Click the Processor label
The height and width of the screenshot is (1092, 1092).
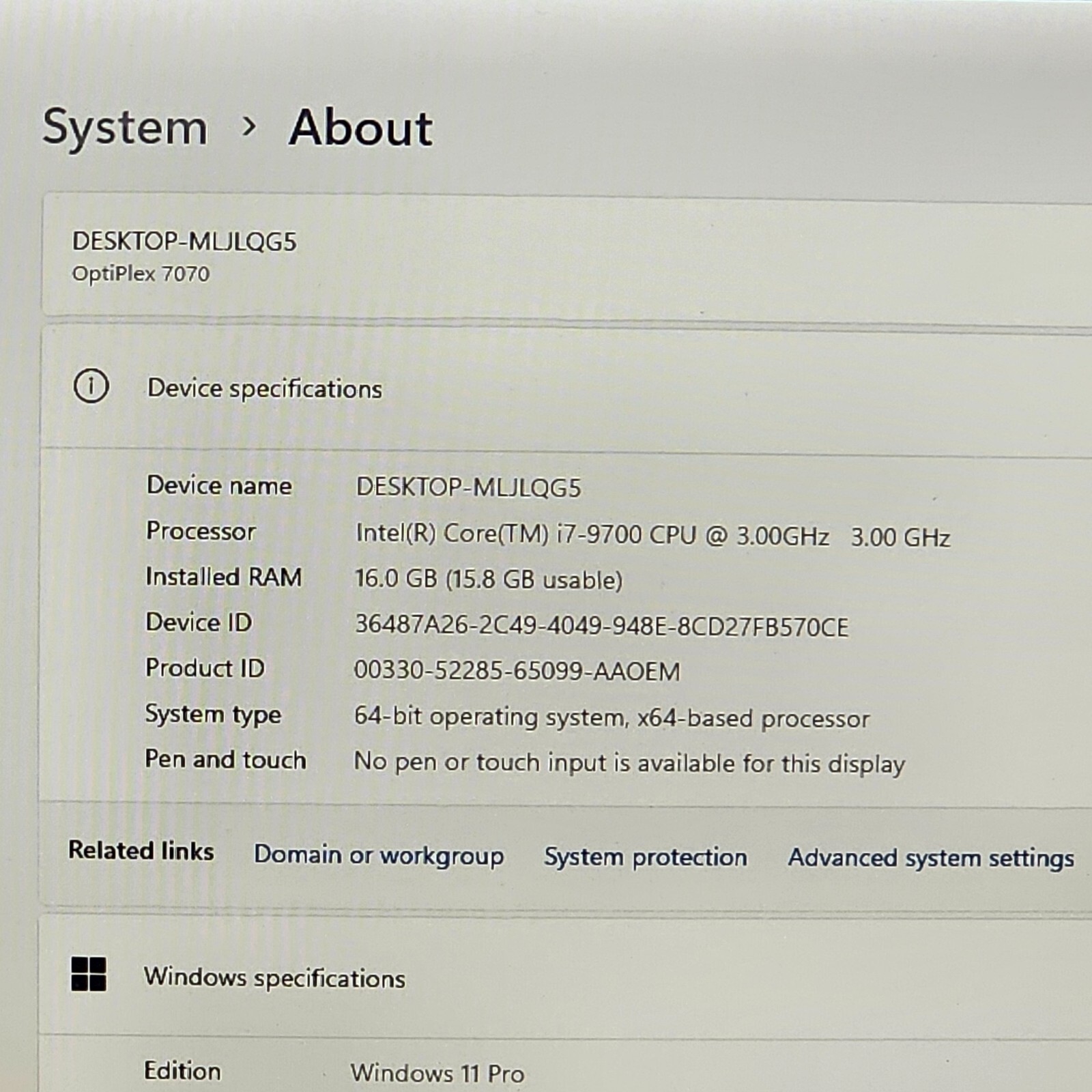click(201, 531)
